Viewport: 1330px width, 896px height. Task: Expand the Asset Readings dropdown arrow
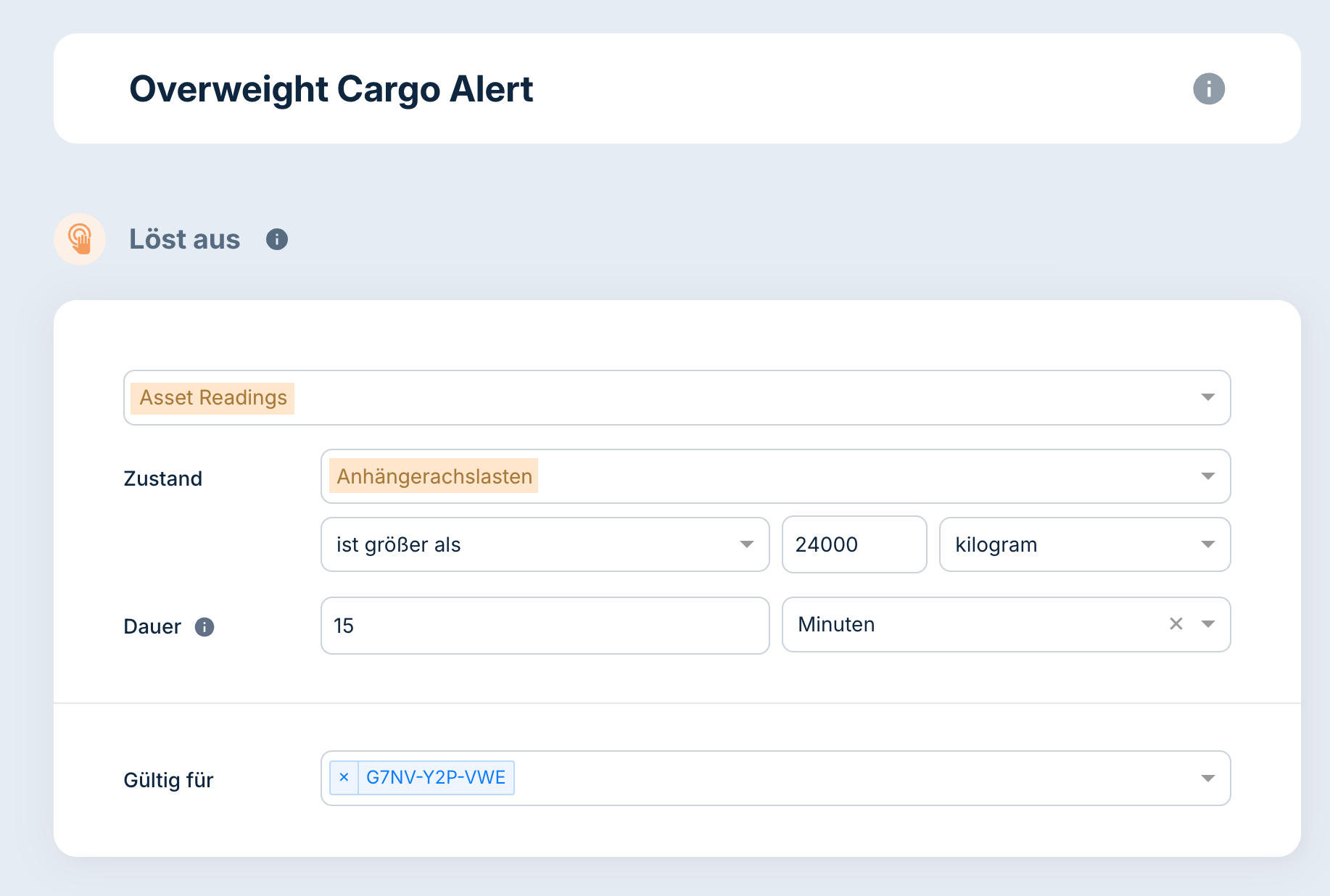coord(1207,397)
